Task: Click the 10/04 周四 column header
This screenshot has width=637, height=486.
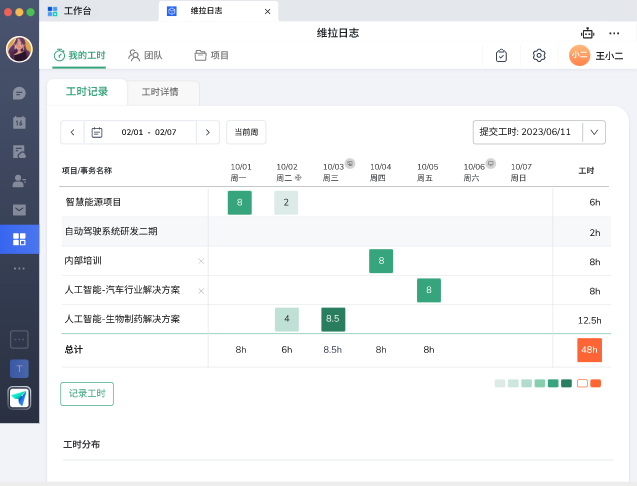Action: 380,172
